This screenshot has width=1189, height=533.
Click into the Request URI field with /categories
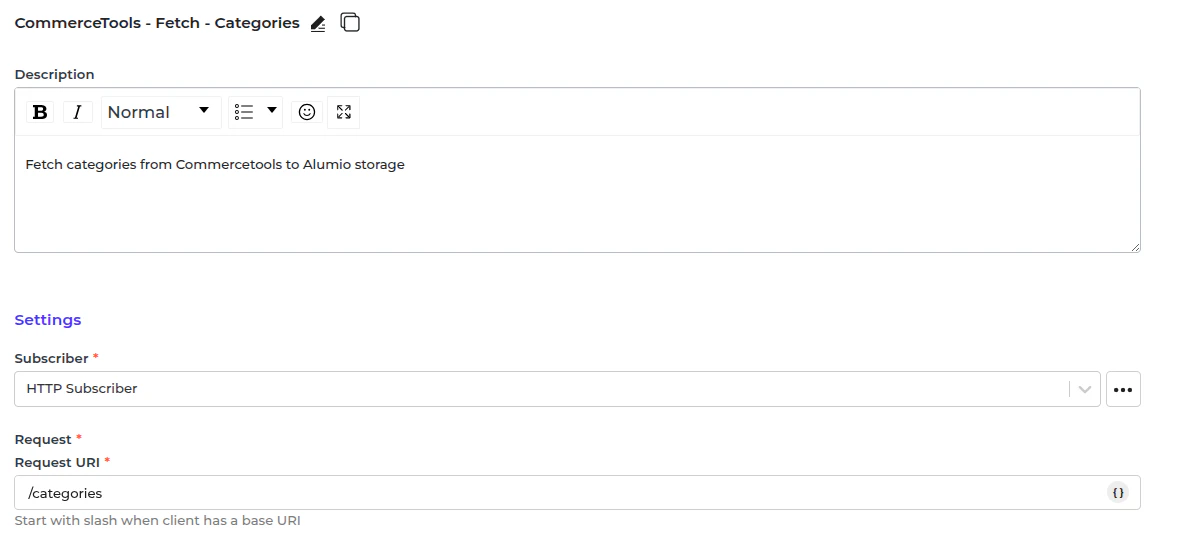[x=560, y=493]
